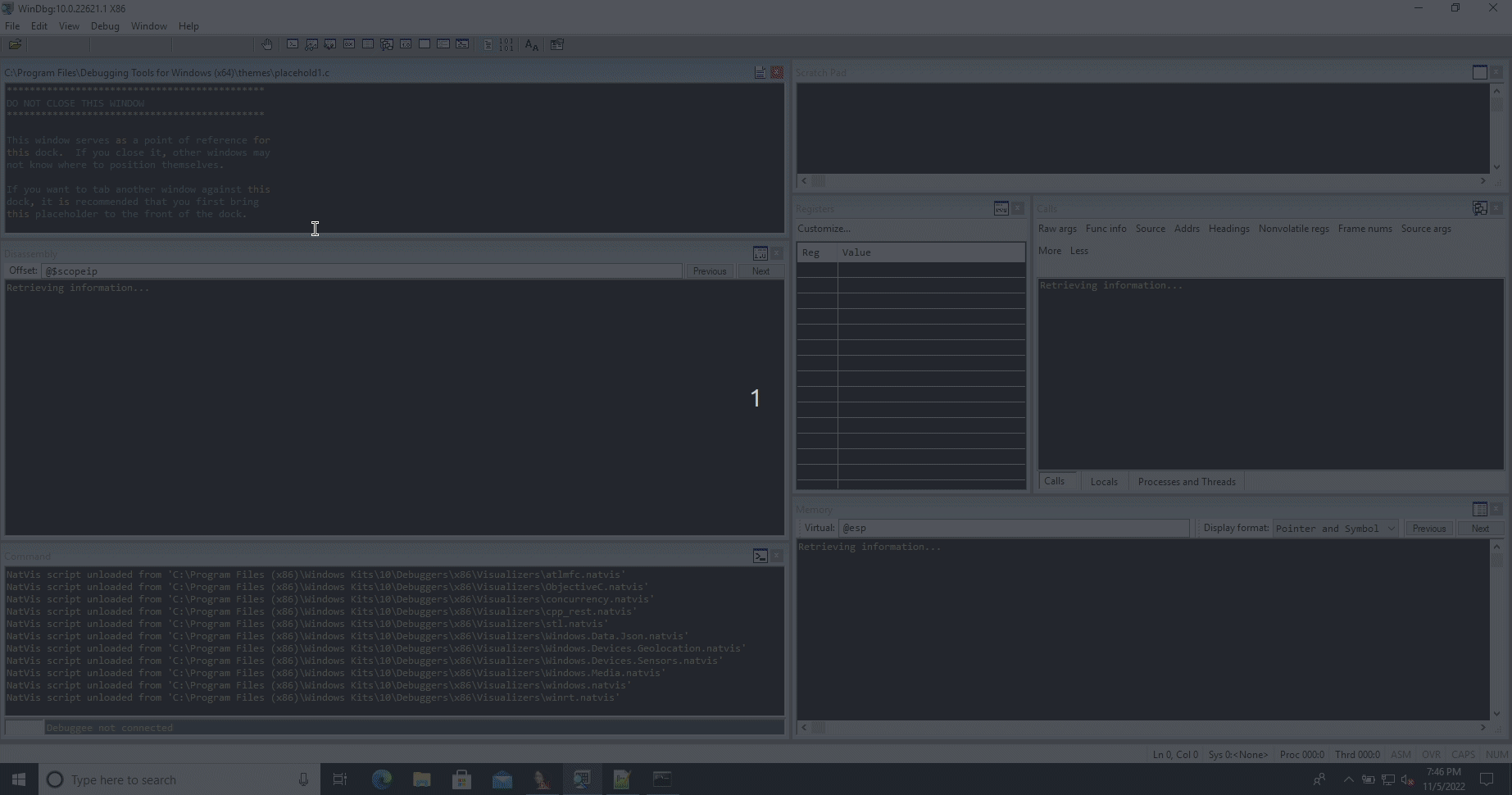Click the Memory Virtual address field

(1014, 529)
